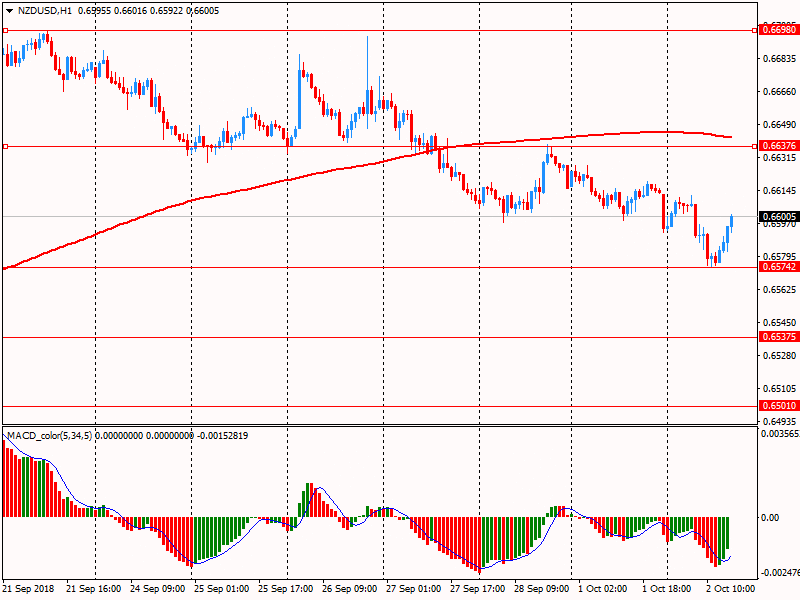Click the 27 Sep 01:00 time label
This screenshot has height=600, width=800.
414,589
